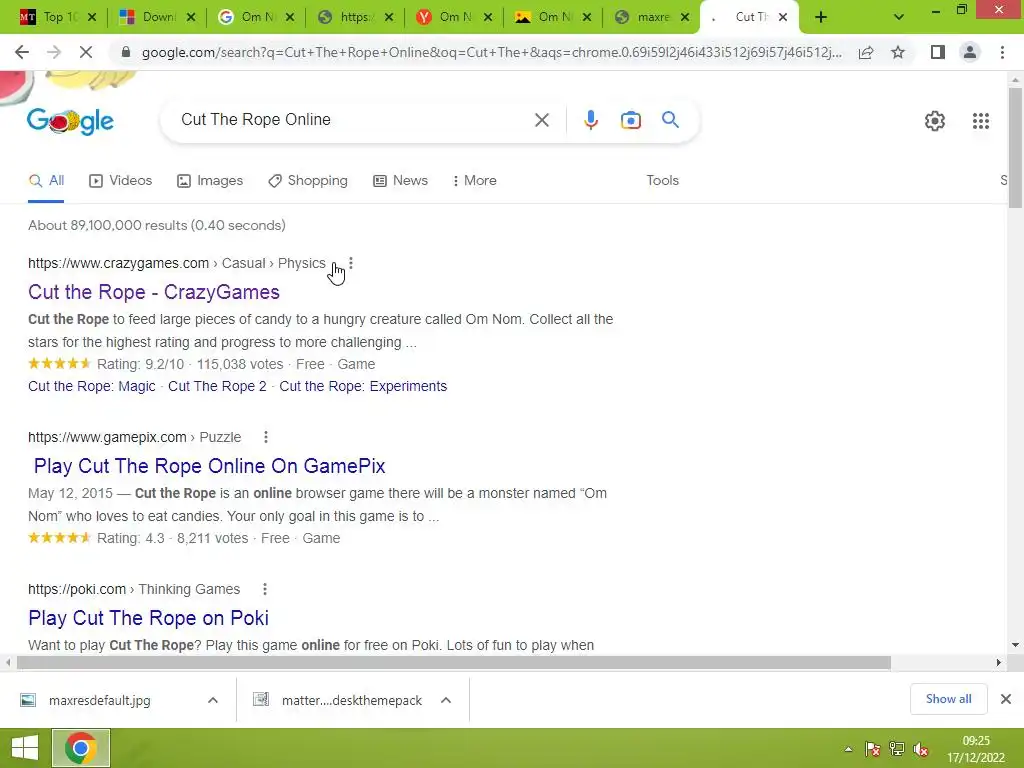
Task: Stop loading the page
Action: 86,52
